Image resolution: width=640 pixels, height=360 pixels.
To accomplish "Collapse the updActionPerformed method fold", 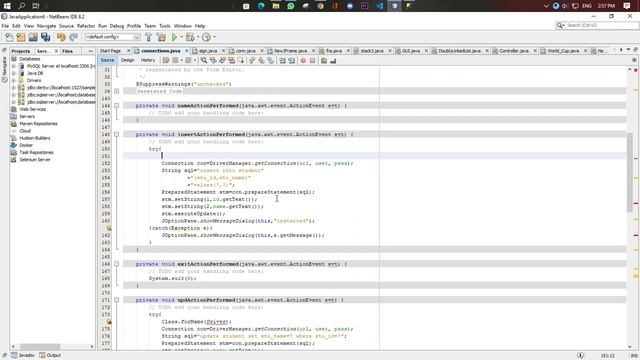I will pyautogui.click(x=116, y=300).
